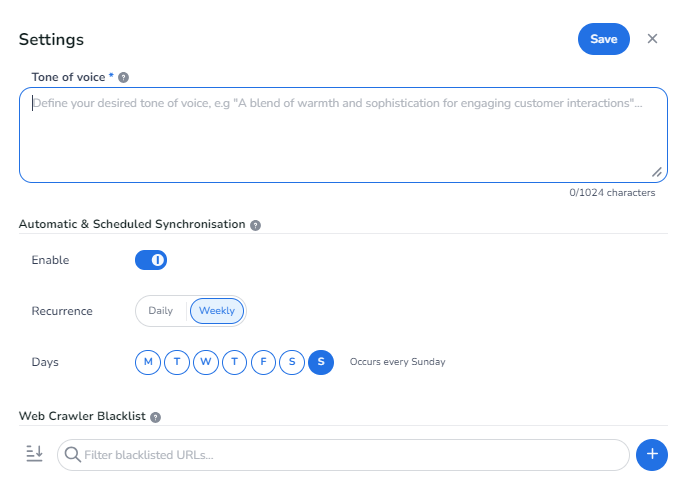Click the plus button to add blacklisted URL
The height and width of the screenshot is (484, 692).
click(x=651, y=455)
